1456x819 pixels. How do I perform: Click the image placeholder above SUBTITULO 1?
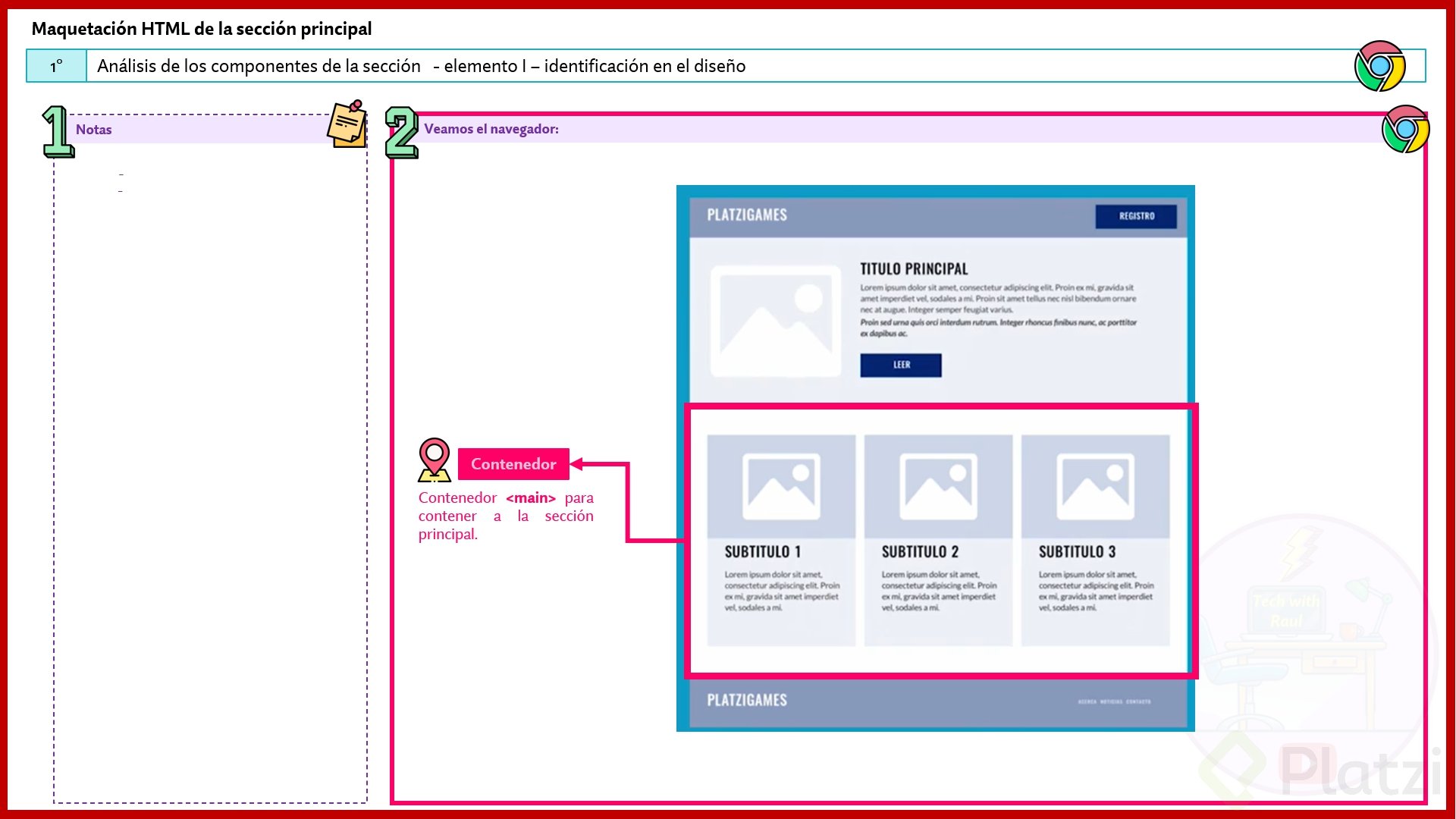[781, 486]
